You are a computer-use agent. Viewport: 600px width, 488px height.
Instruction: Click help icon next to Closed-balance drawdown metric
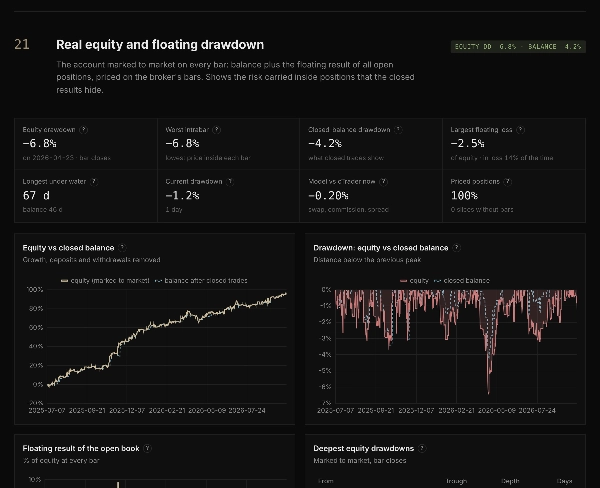pos(398,130)
